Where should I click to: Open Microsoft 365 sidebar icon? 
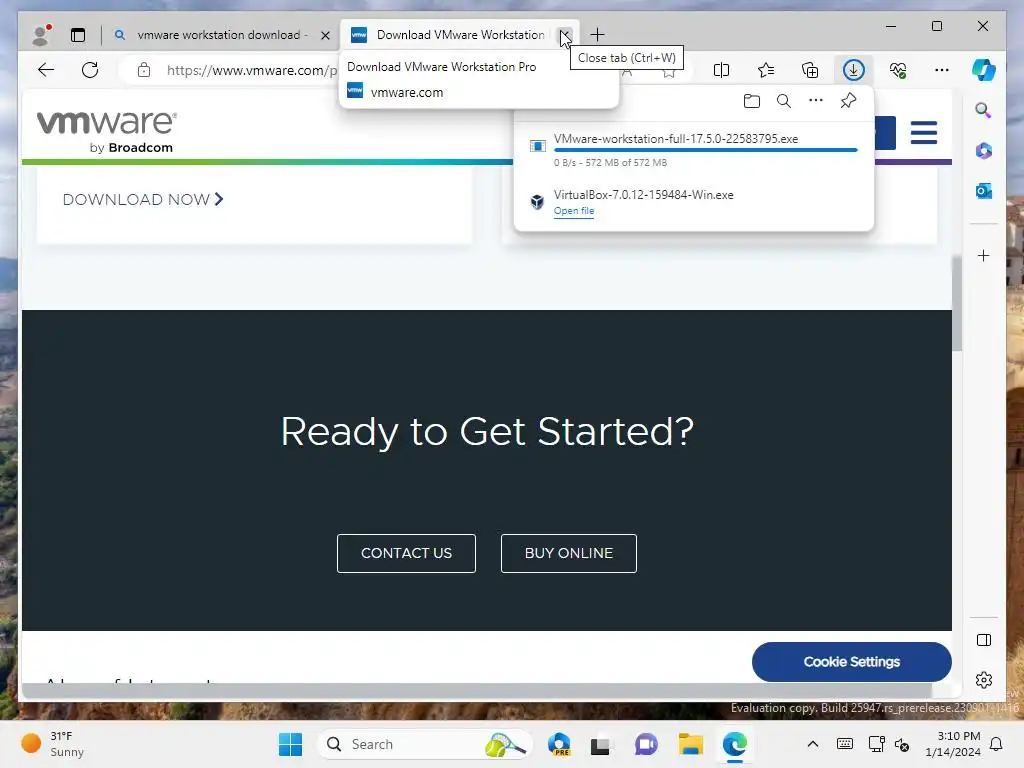[984, 151]
